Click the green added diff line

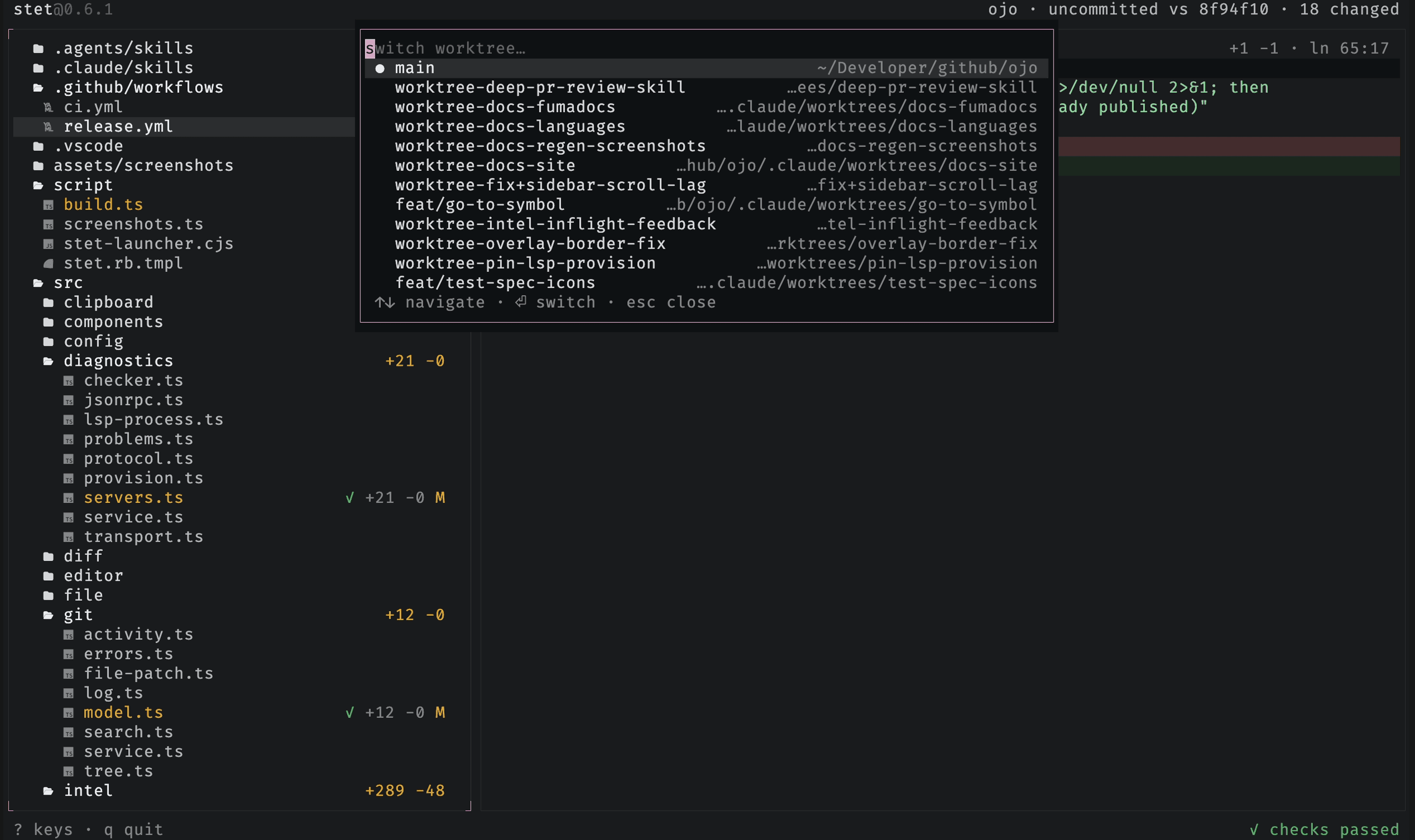pyautogui.click(x=1229, y=166)
